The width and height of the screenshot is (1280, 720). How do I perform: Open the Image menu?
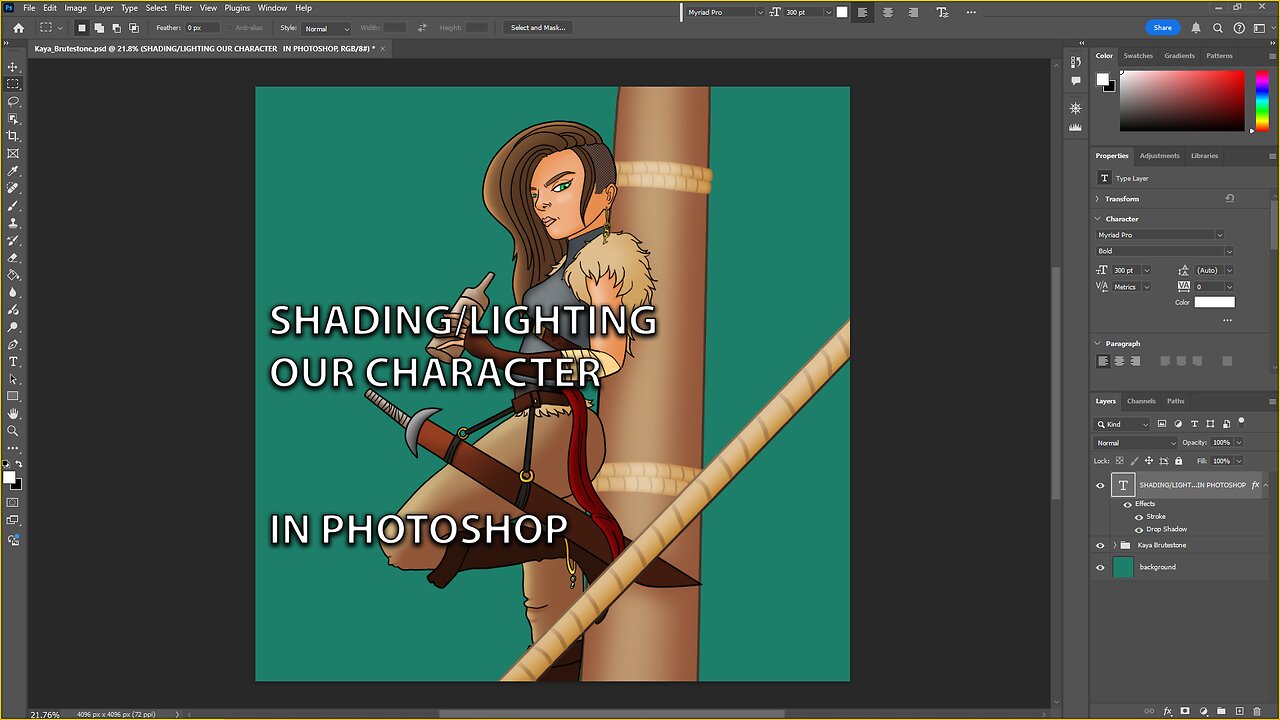(x=75, y=8)
